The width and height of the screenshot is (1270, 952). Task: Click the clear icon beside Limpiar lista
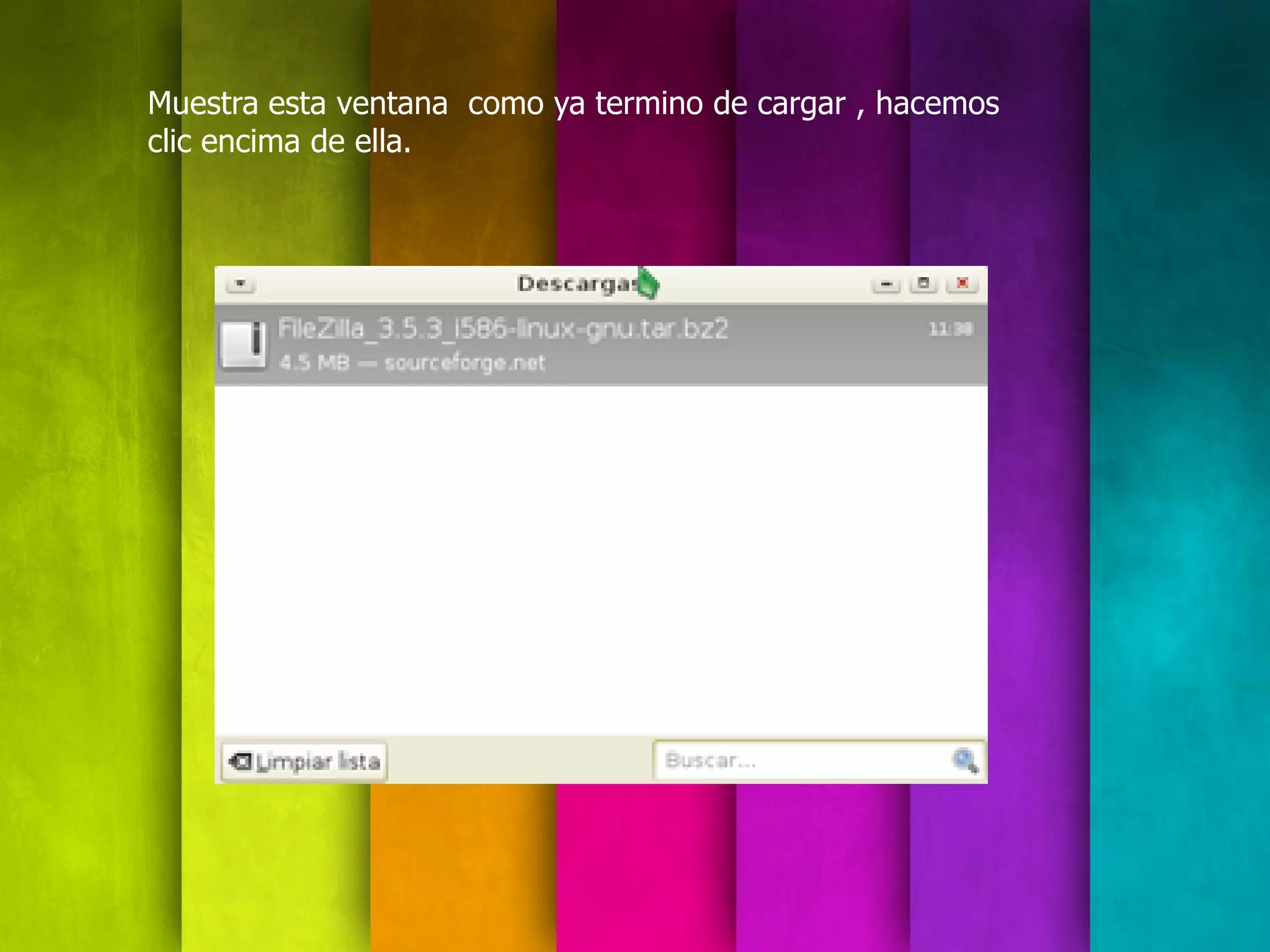click(x=241, y=760)
